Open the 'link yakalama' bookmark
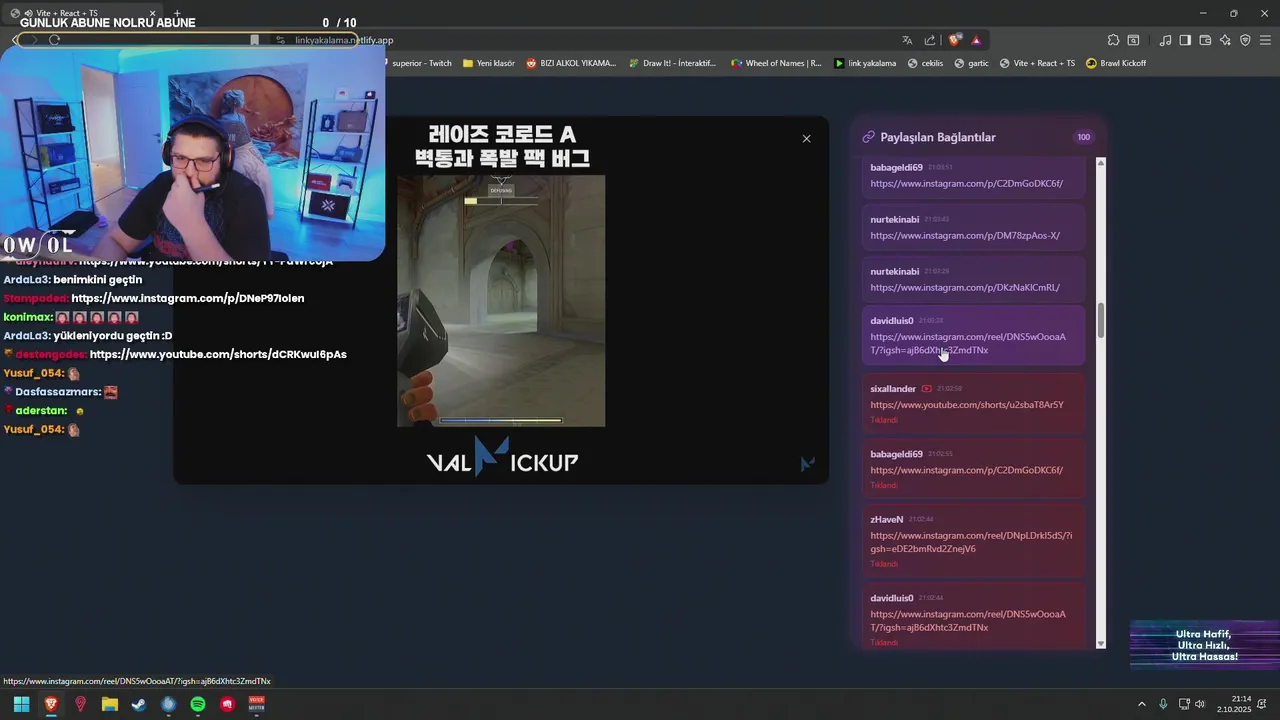This screenshot has height=720, width=1280. (865, 63)
